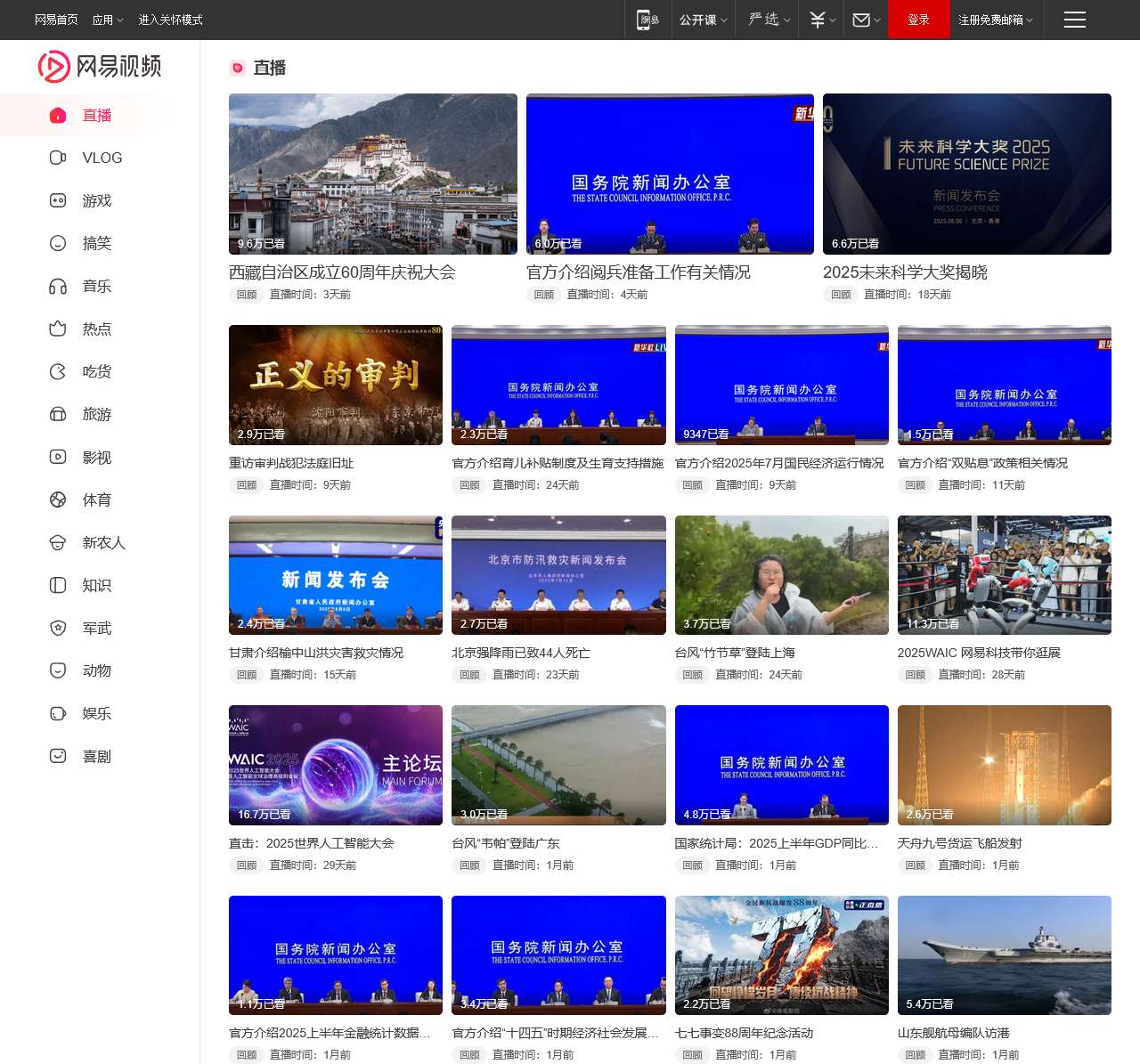Click the 网易视频 logo
The width and height of the screenshot is (1140, 1064).
pos(100,67)
